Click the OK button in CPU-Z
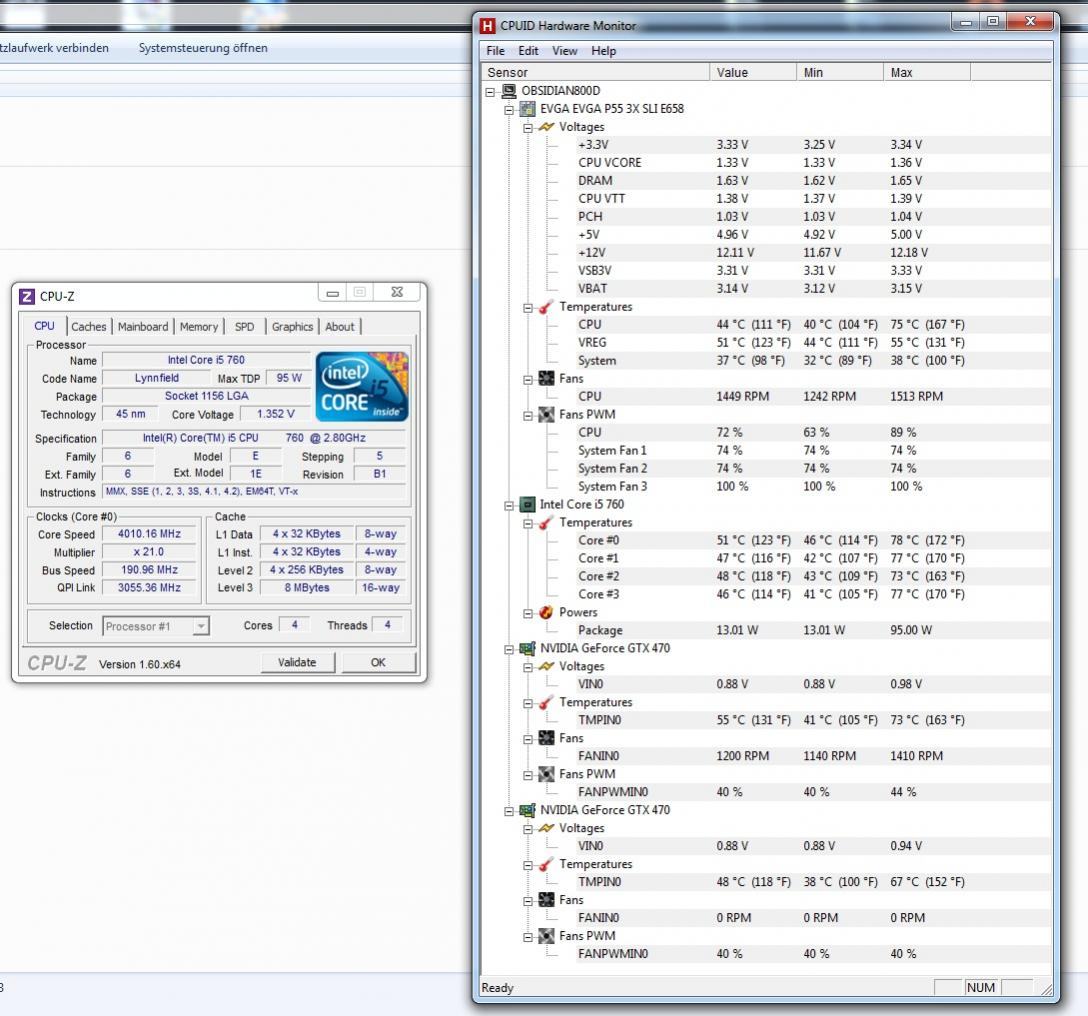Viewport: 1088px width, 1016px height. [x=378, y=662]
